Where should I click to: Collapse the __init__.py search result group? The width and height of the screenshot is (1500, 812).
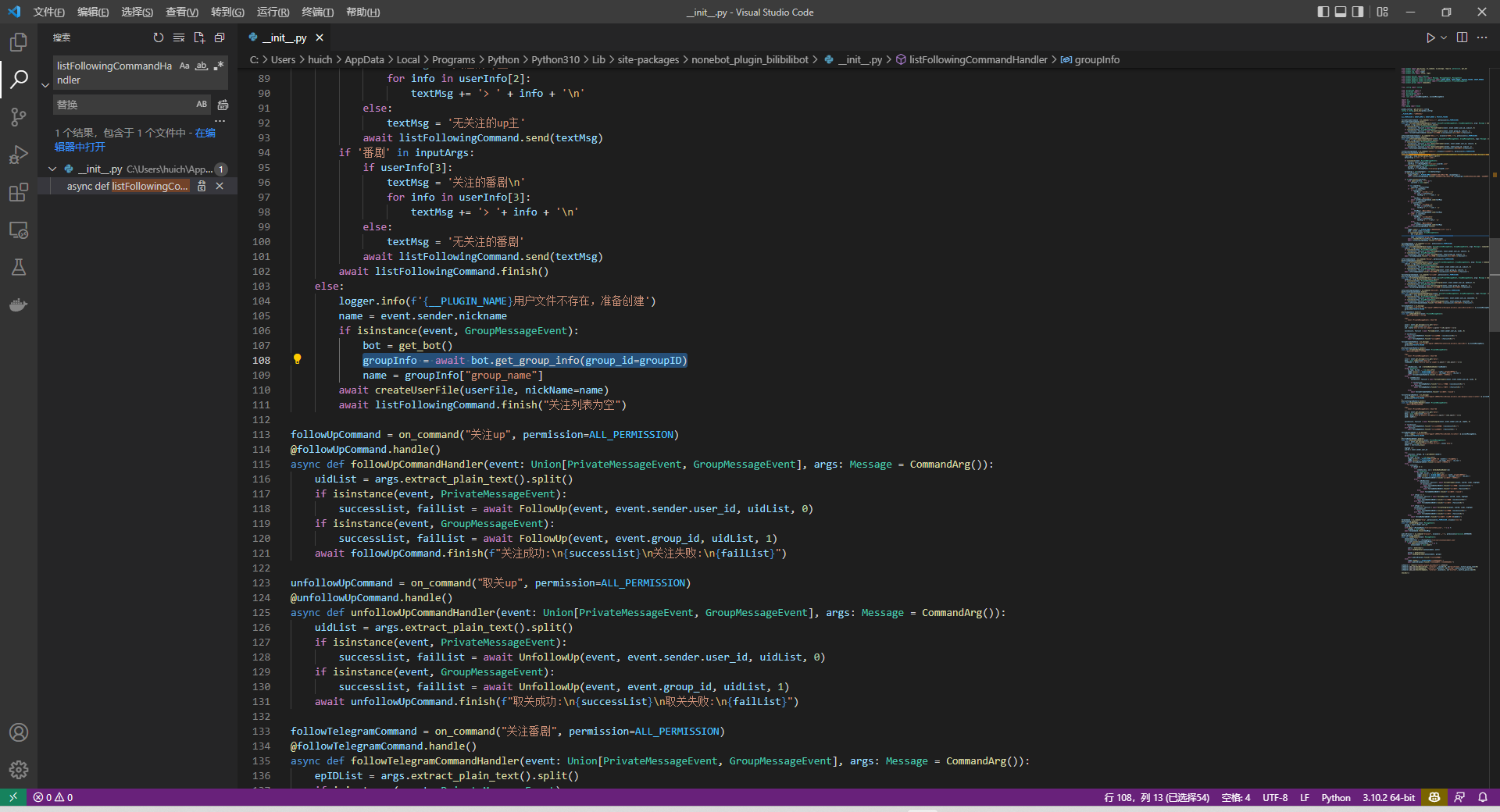(52, 169)
